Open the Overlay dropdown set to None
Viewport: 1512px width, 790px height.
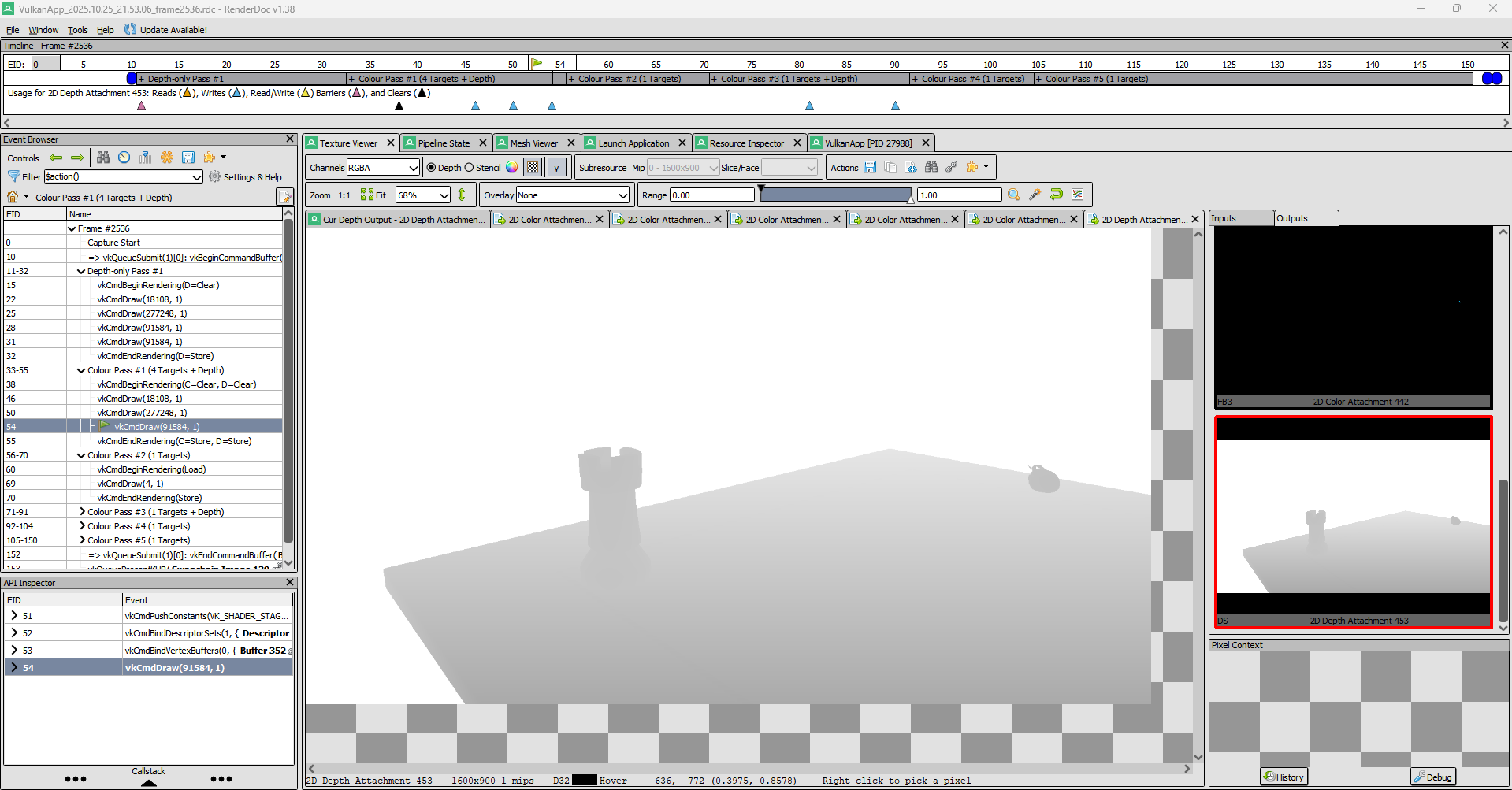point(573,195)
